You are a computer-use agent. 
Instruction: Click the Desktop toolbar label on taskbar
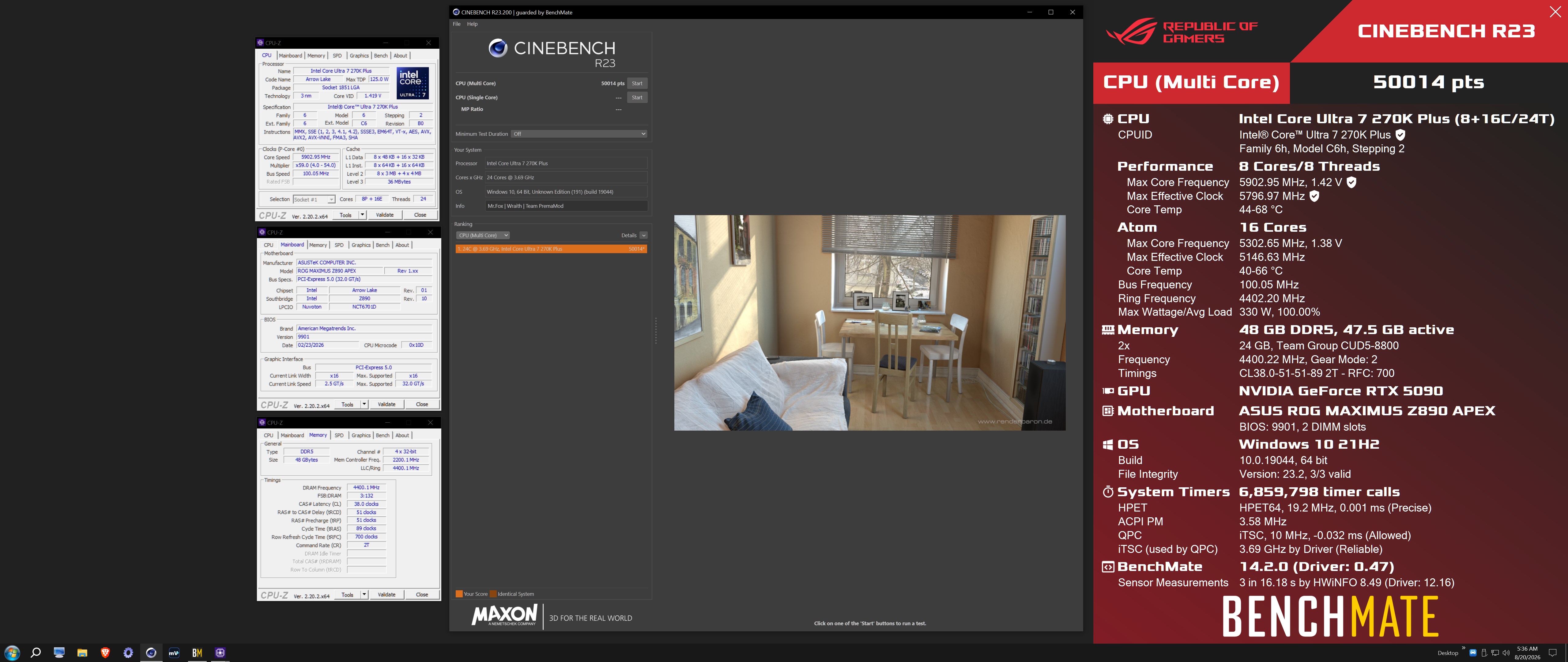click(1447, 653)
